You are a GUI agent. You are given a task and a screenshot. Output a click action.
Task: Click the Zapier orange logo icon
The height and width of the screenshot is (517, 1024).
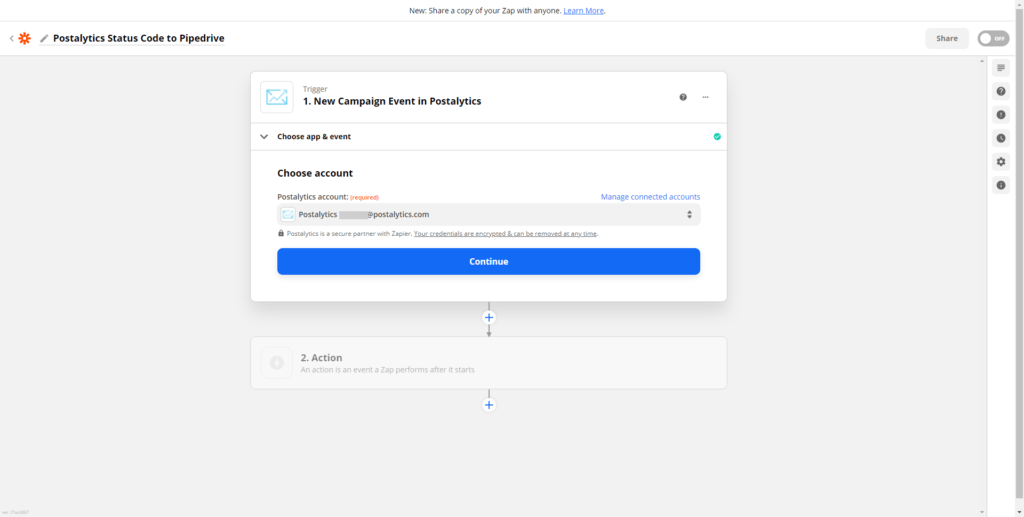[x=25, y=39]
